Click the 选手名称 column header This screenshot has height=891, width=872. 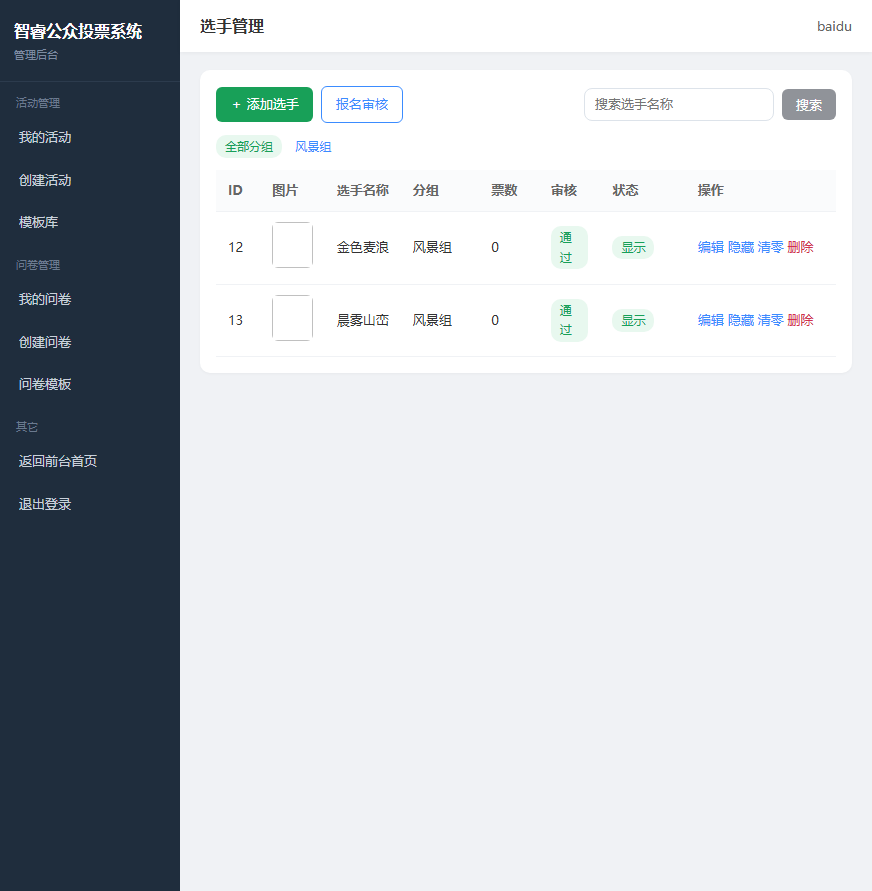click(x=362, y=190)
